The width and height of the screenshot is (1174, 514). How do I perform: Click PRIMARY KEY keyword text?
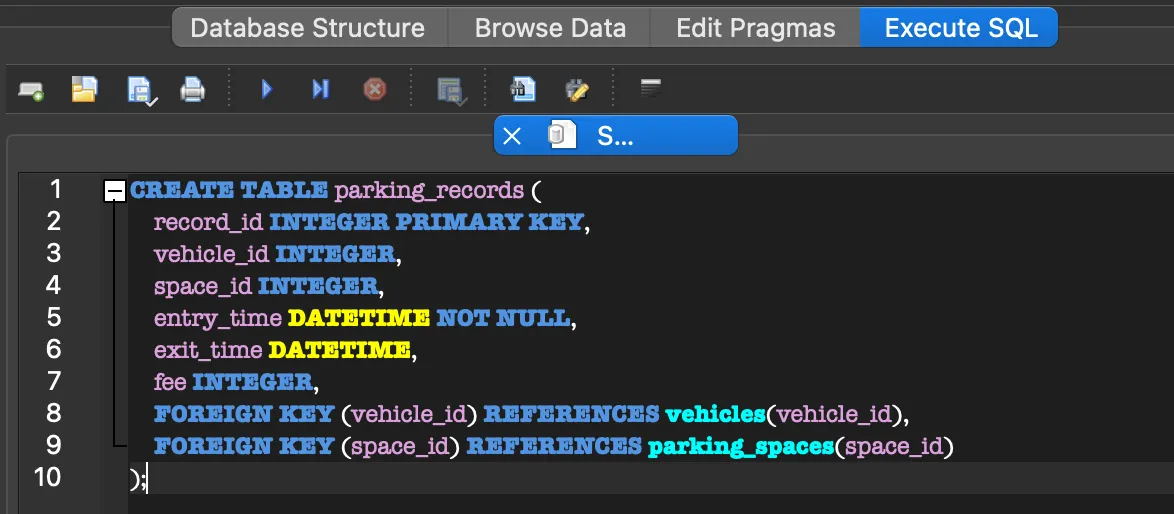(x=489, y=221)
